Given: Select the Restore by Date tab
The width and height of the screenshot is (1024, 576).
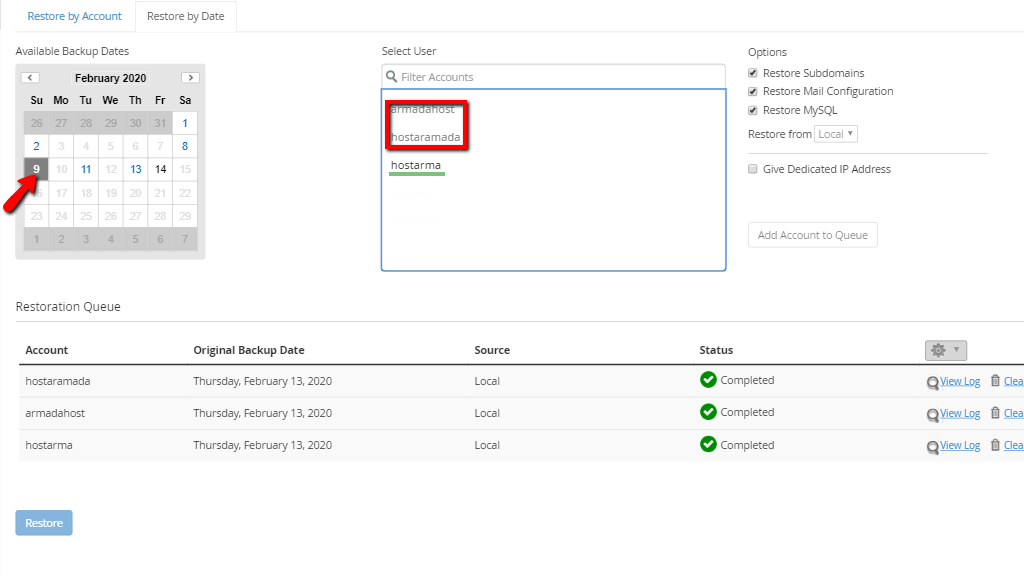Looking at the screenshot, I should [x=185, y=16].
